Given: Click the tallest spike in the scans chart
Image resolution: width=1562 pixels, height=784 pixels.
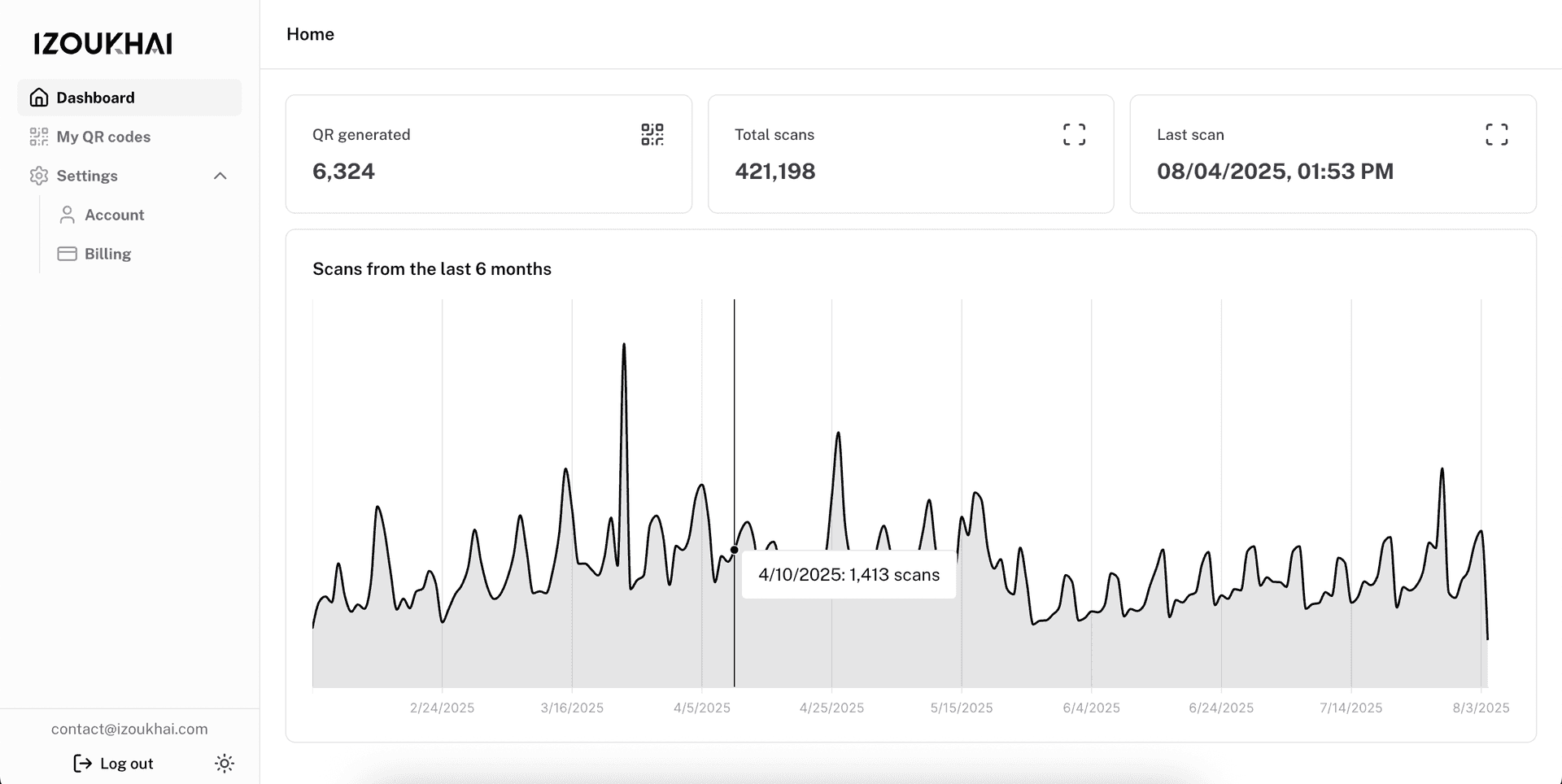Looking at the screenshot, I should click(x=624, y=346).
